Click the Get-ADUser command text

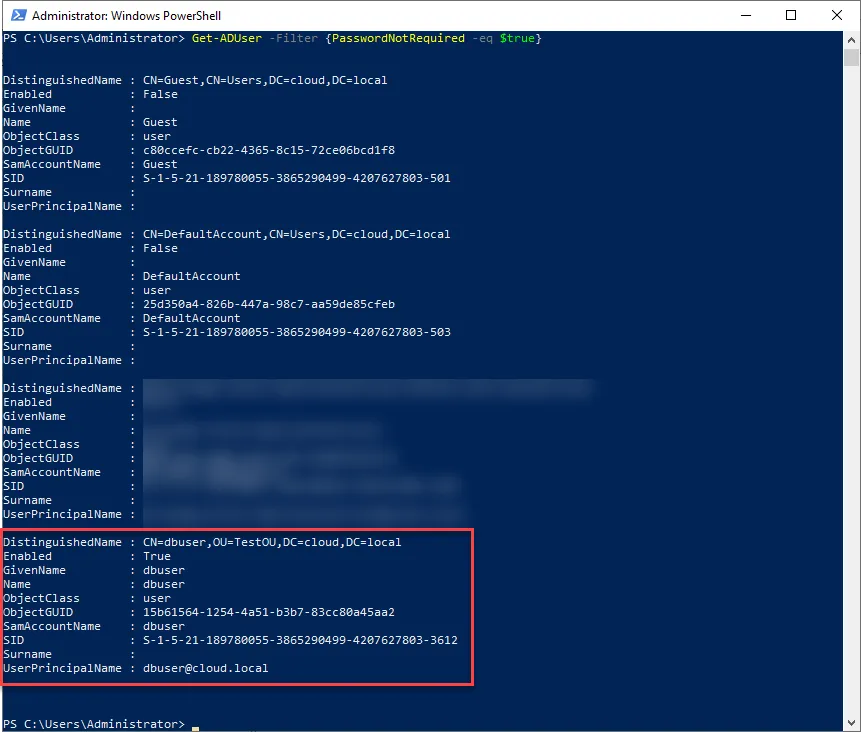[x=227, y=38]
